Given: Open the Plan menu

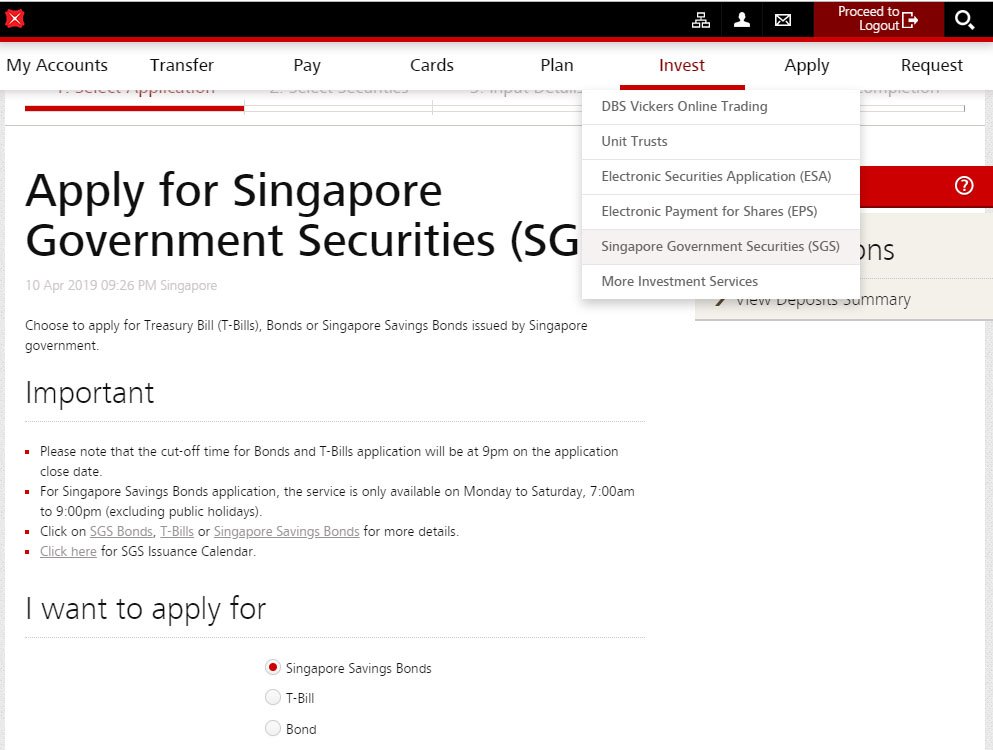Looking at the screenshot, I should 557,65.
